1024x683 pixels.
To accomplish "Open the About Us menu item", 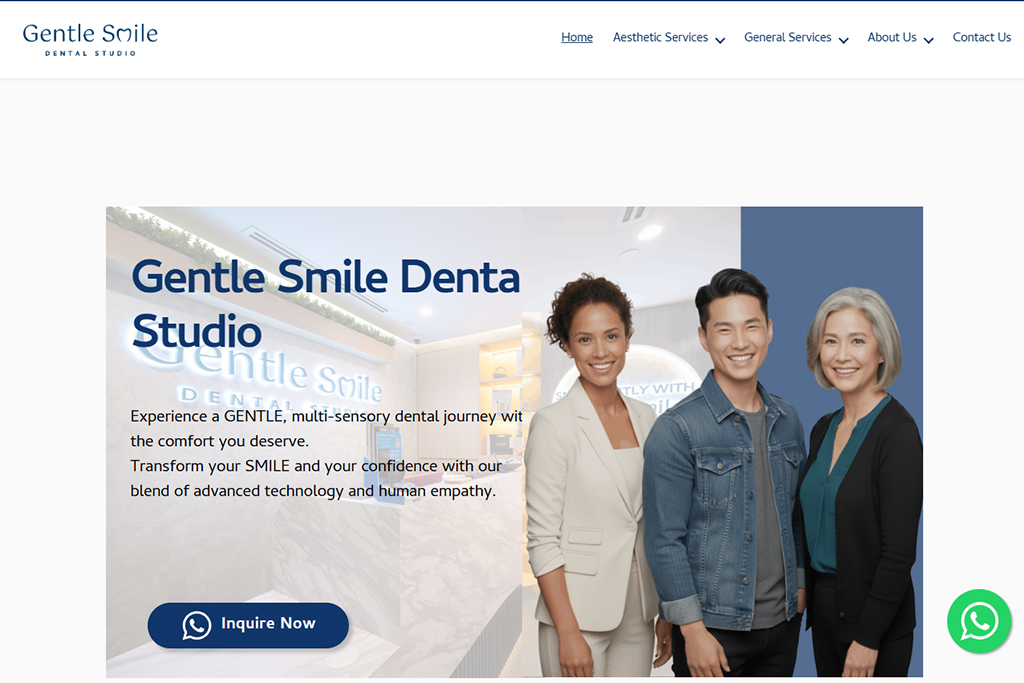I will pos(892,37).
